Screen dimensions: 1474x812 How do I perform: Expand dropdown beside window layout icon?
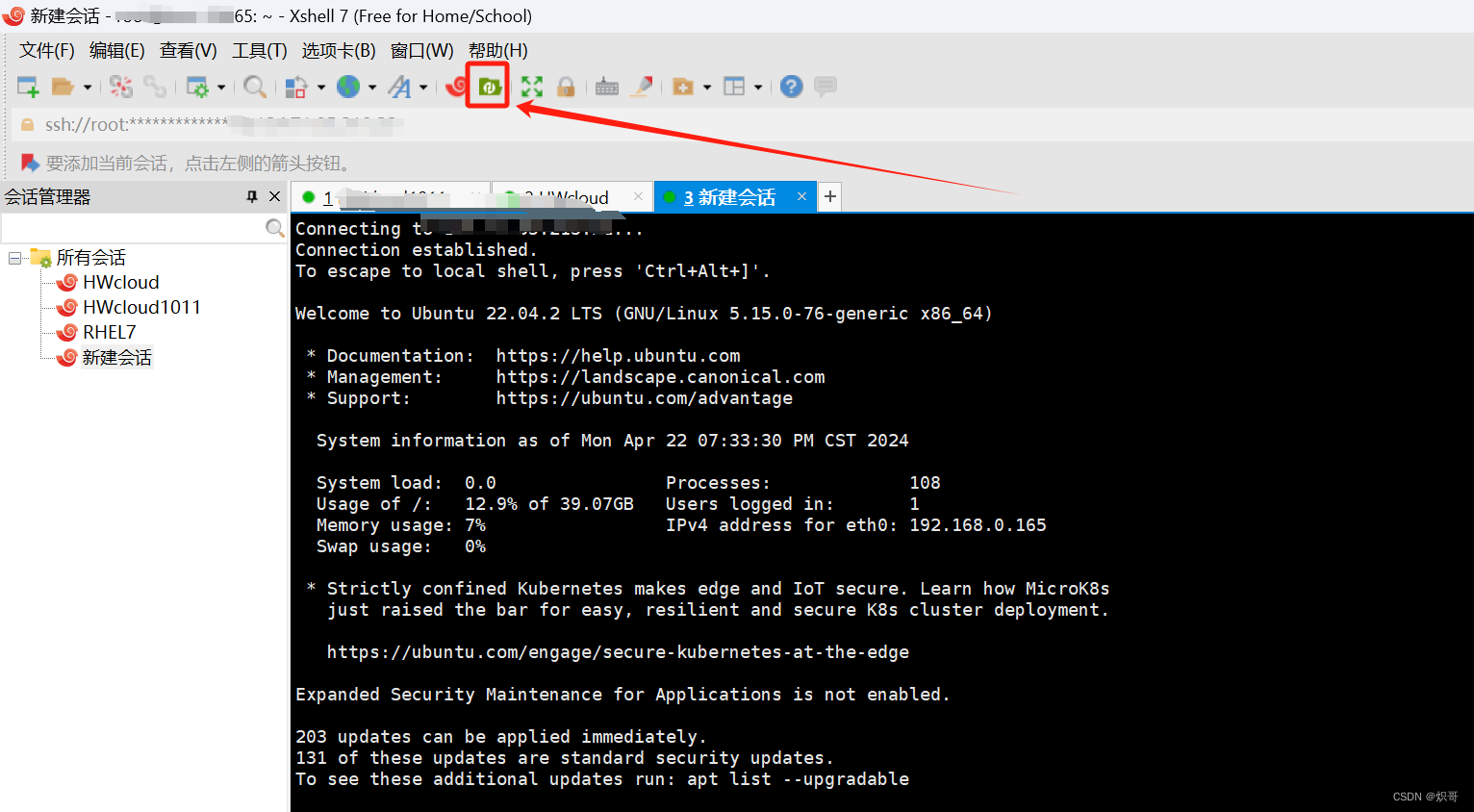pyautogui.click(x=758, y=87)
